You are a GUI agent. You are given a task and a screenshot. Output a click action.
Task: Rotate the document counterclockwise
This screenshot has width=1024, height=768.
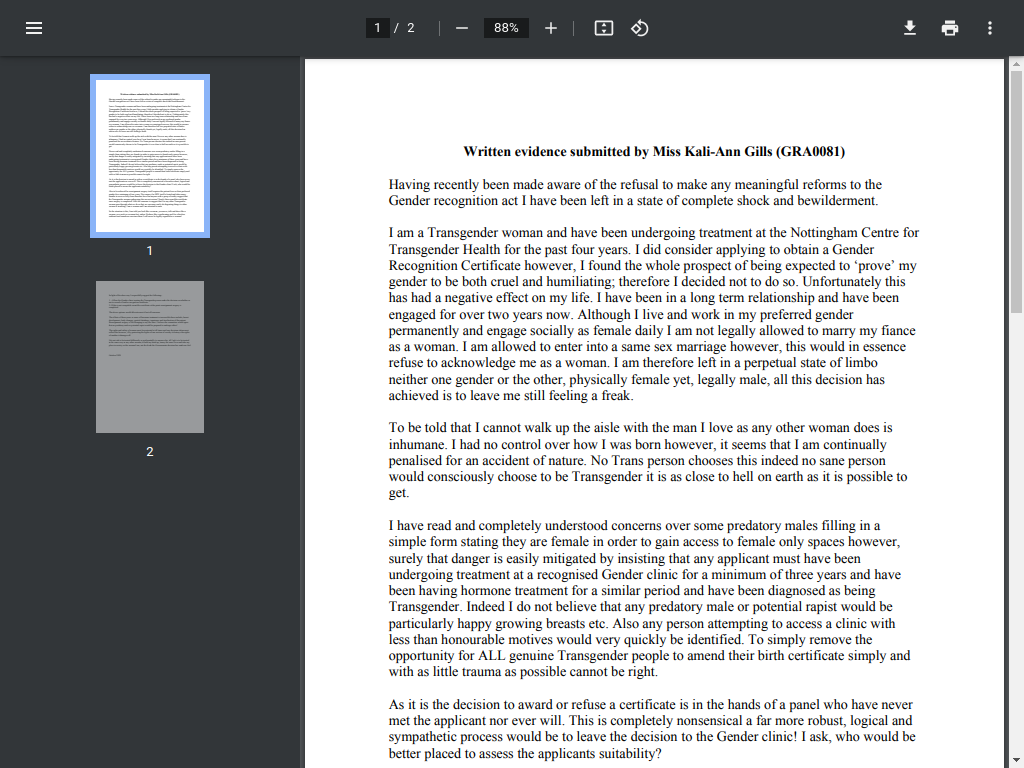[x=639, y=28]
